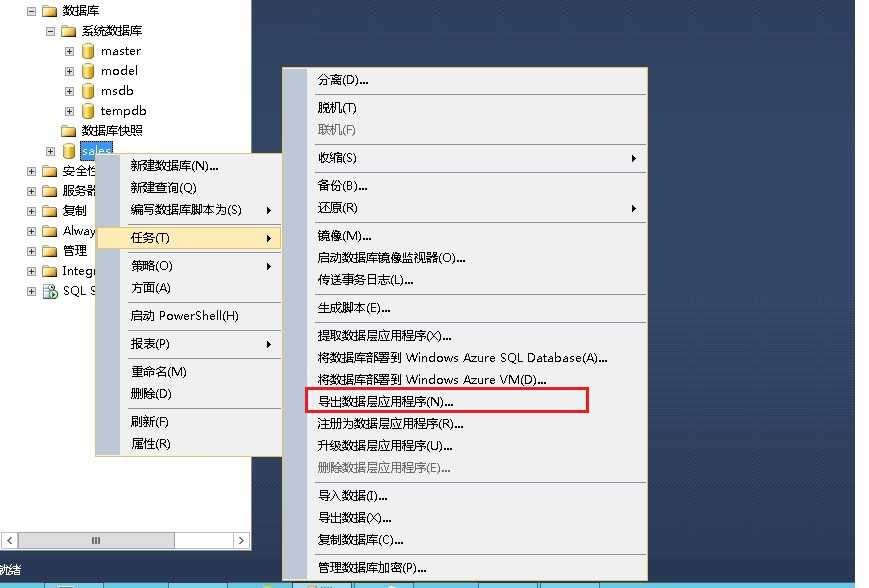
Task: Click the horizontal scrollbar right arrow
Action: (241, 540)
